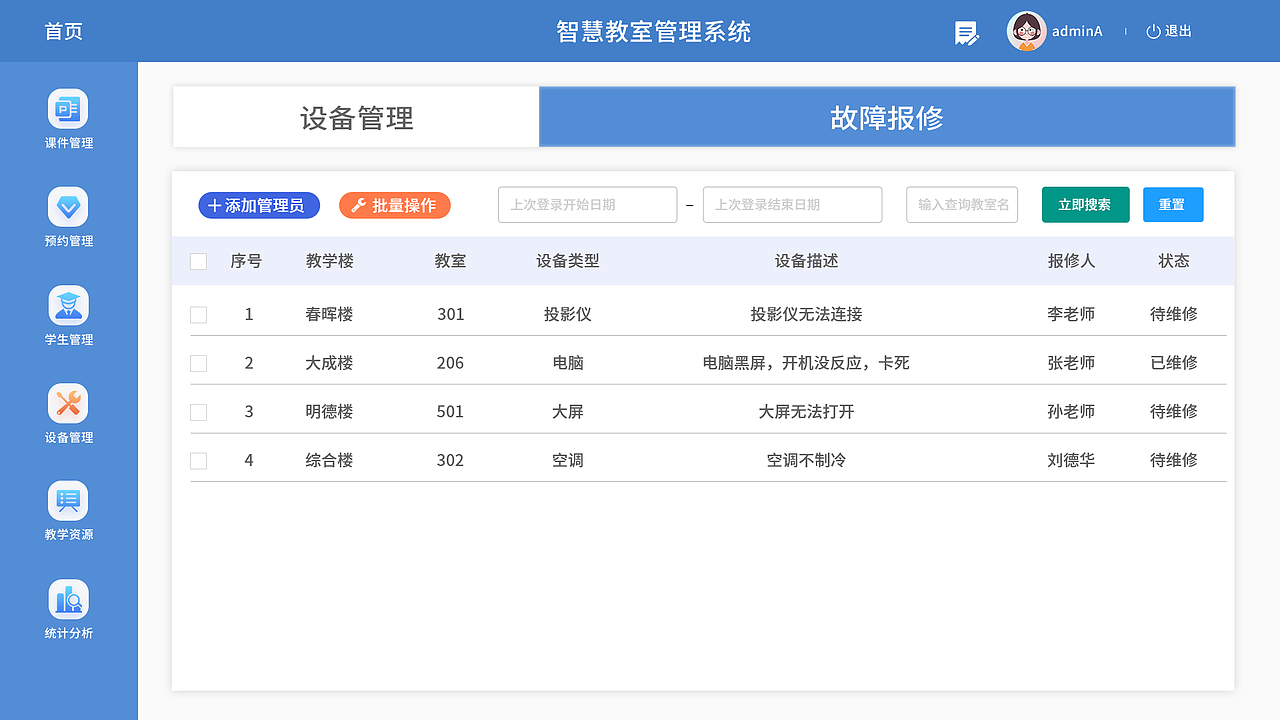Viewport: 1280px width, 720px height.
Task: Focus the 输入查询教室名 search field
Action: (x=962, y=204)
